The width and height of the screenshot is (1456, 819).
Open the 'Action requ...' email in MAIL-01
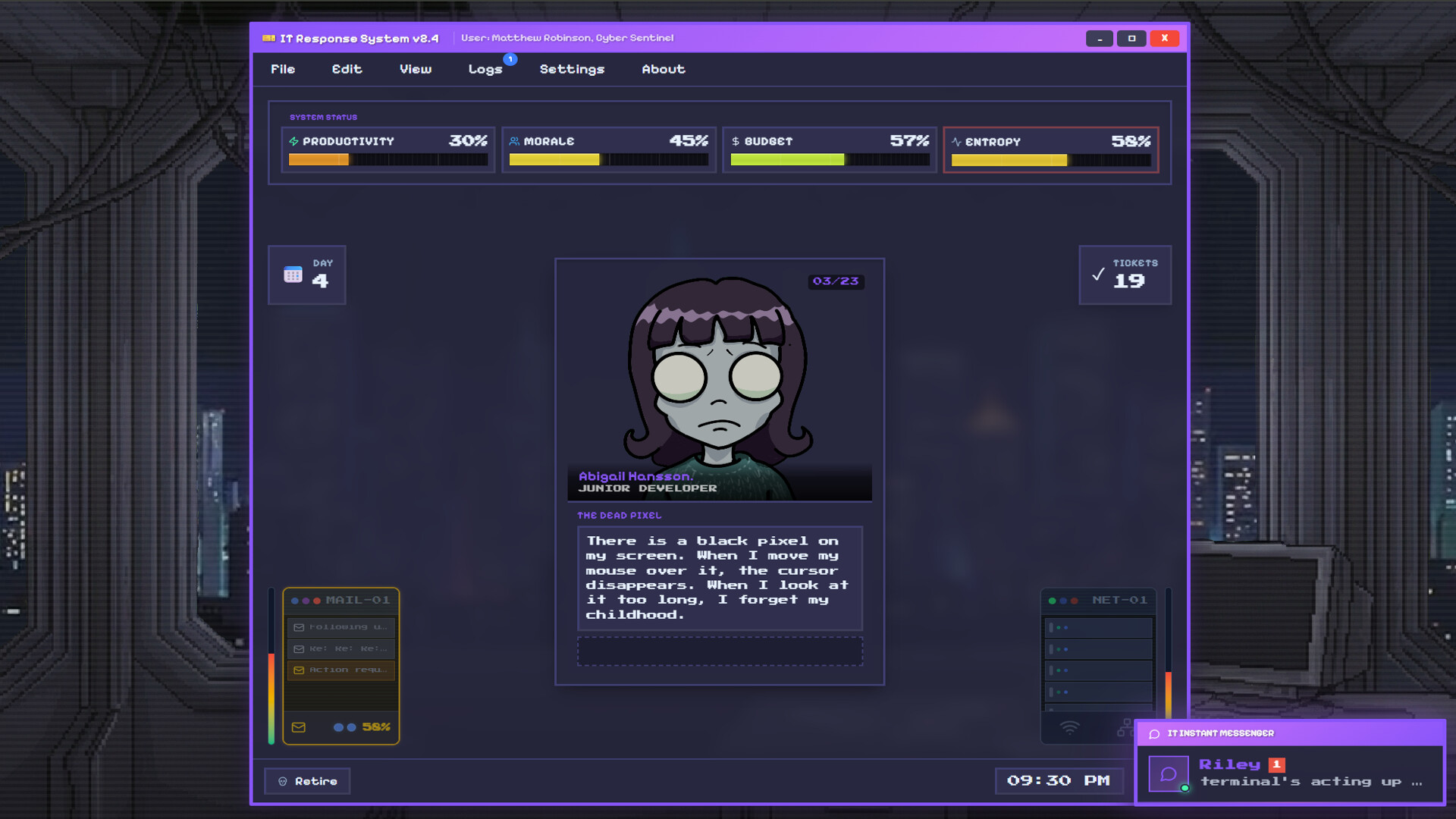point(341,670)
